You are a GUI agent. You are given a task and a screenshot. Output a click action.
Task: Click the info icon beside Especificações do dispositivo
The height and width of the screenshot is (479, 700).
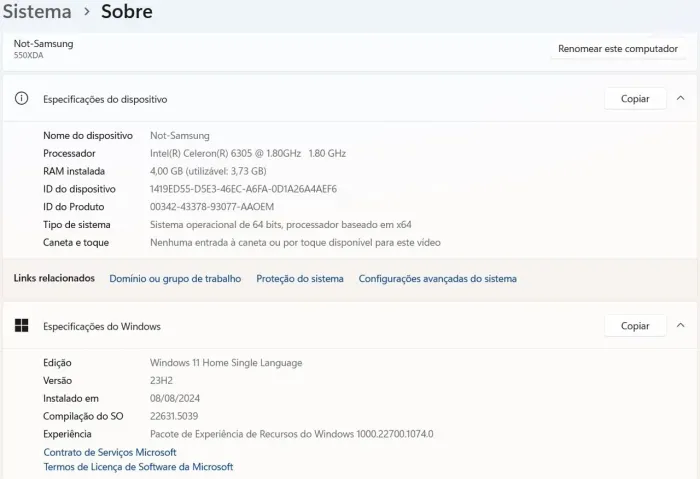[21, 98]
